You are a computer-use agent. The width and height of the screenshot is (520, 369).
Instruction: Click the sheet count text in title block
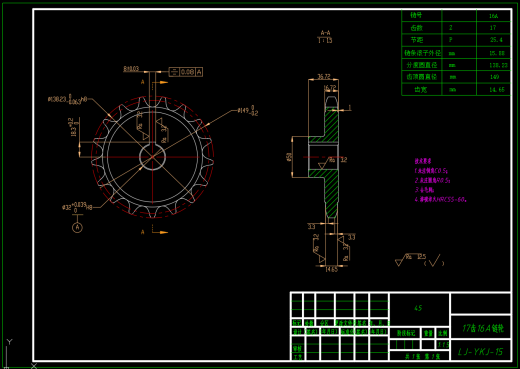(x=422, y=356)
